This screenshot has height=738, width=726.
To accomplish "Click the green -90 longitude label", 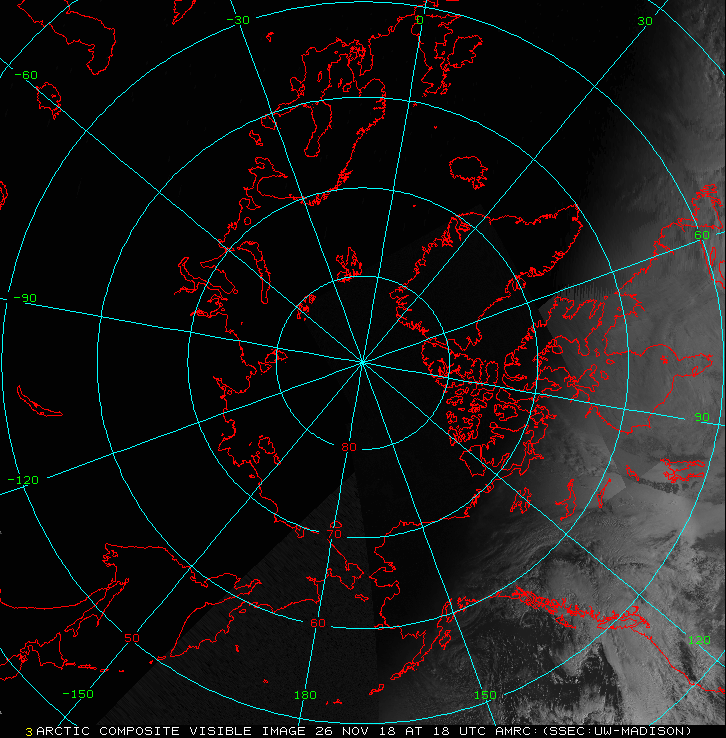I will 25,298.
